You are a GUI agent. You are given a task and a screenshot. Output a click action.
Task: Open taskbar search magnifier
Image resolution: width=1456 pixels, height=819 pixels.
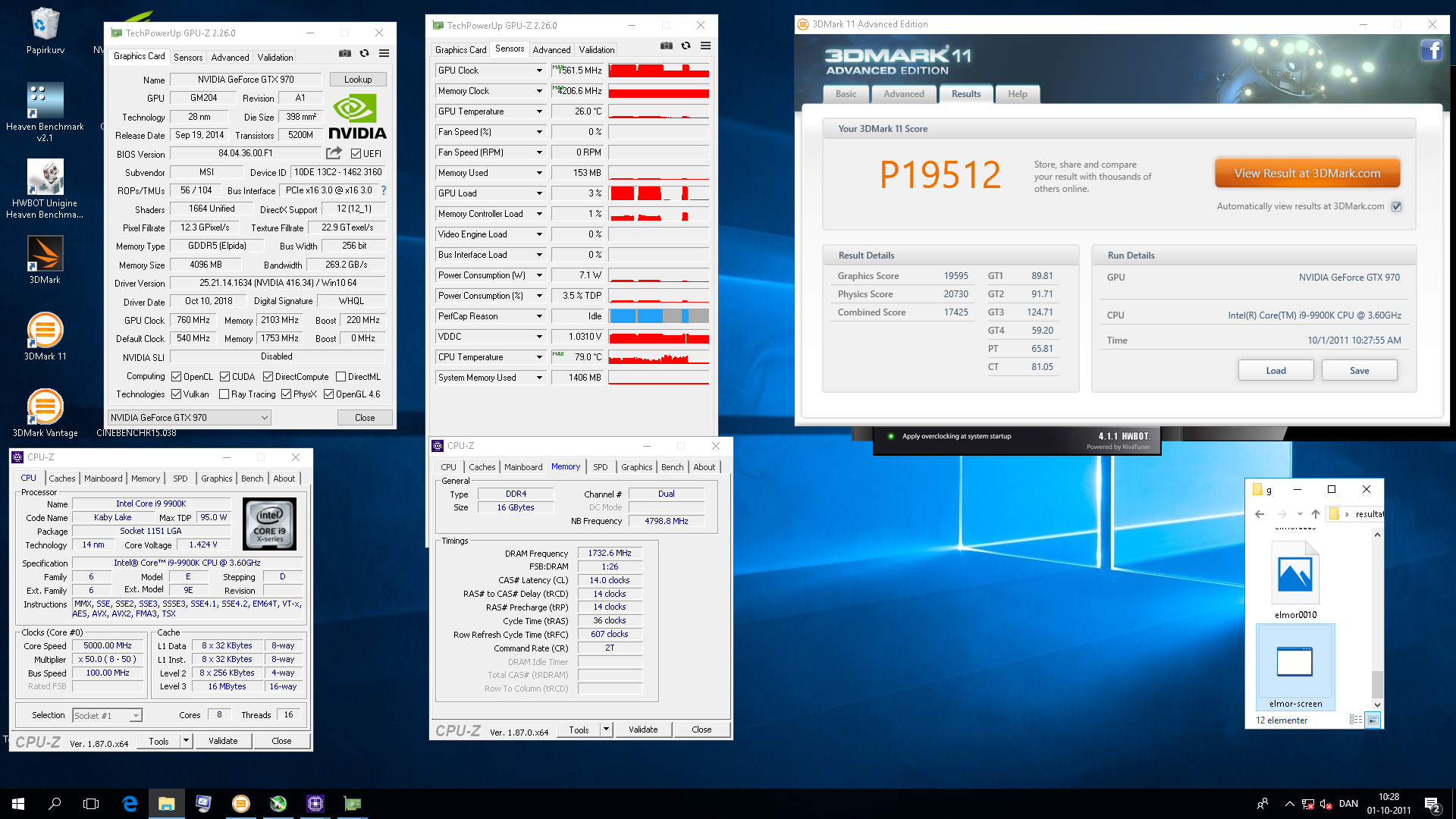(x=55, y=804)
